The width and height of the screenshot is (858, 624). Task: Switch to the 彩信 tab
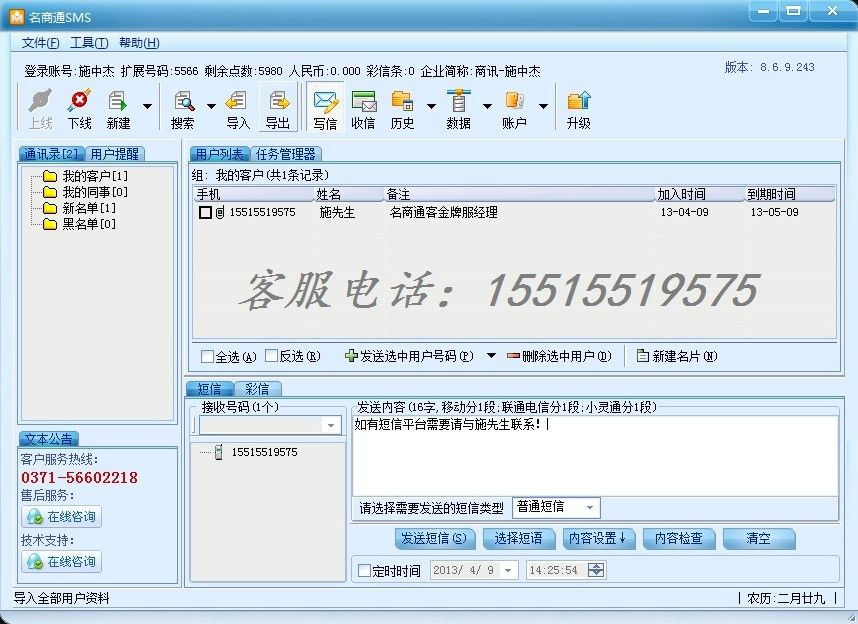tap(257, 389)
